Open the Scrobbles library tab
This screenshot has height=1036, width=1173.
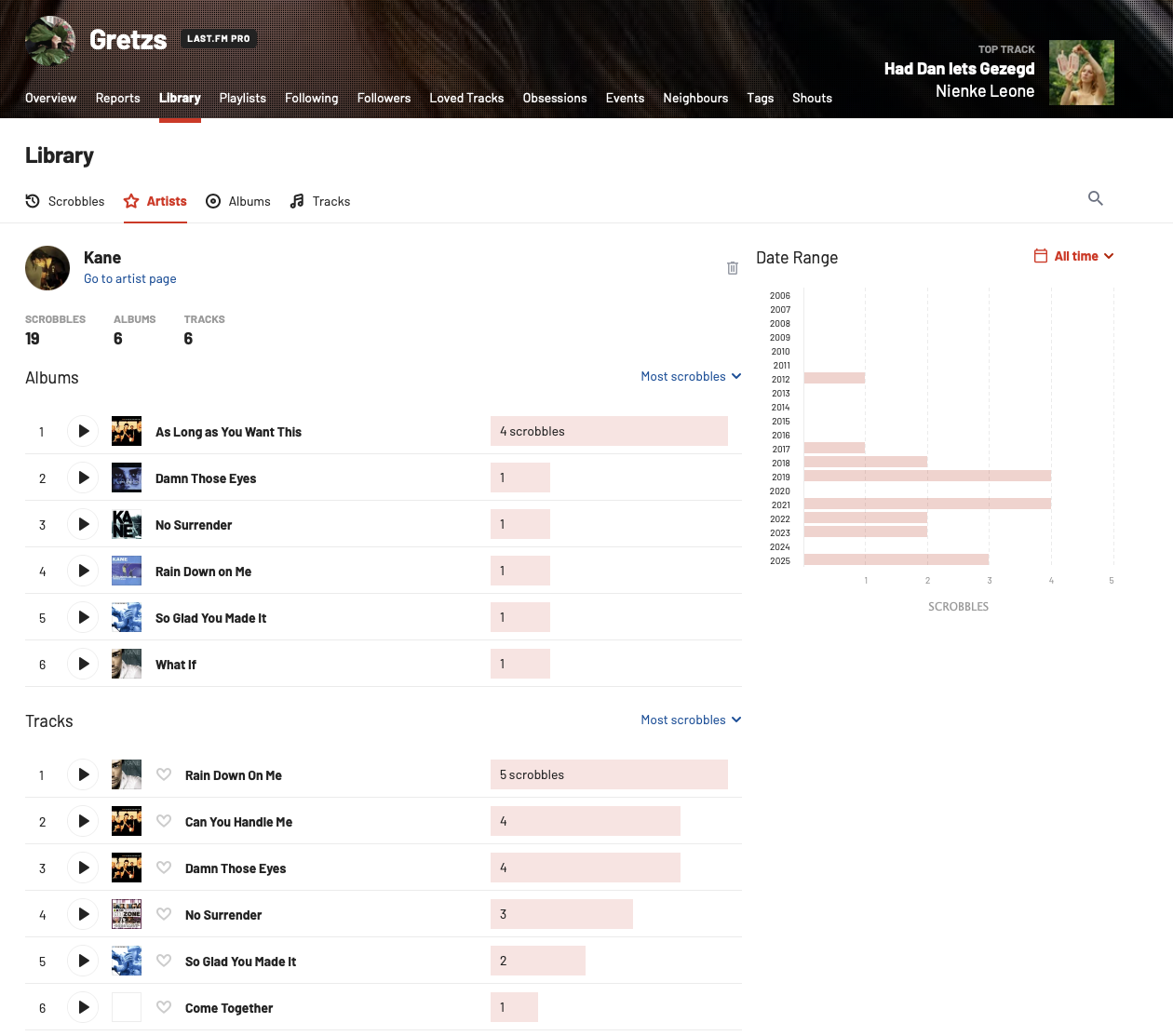(65, 201)
